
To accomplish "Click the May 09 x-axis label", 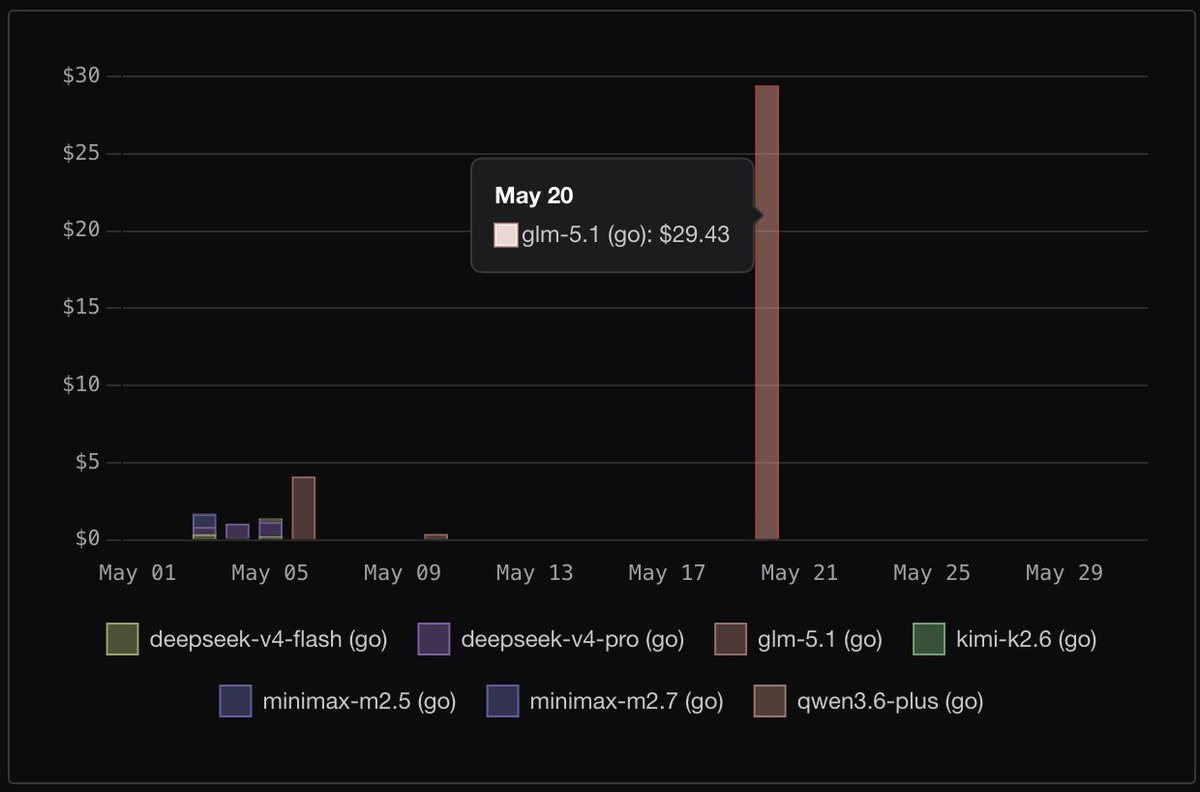I will pyautogui.click(x=402, y=573).
